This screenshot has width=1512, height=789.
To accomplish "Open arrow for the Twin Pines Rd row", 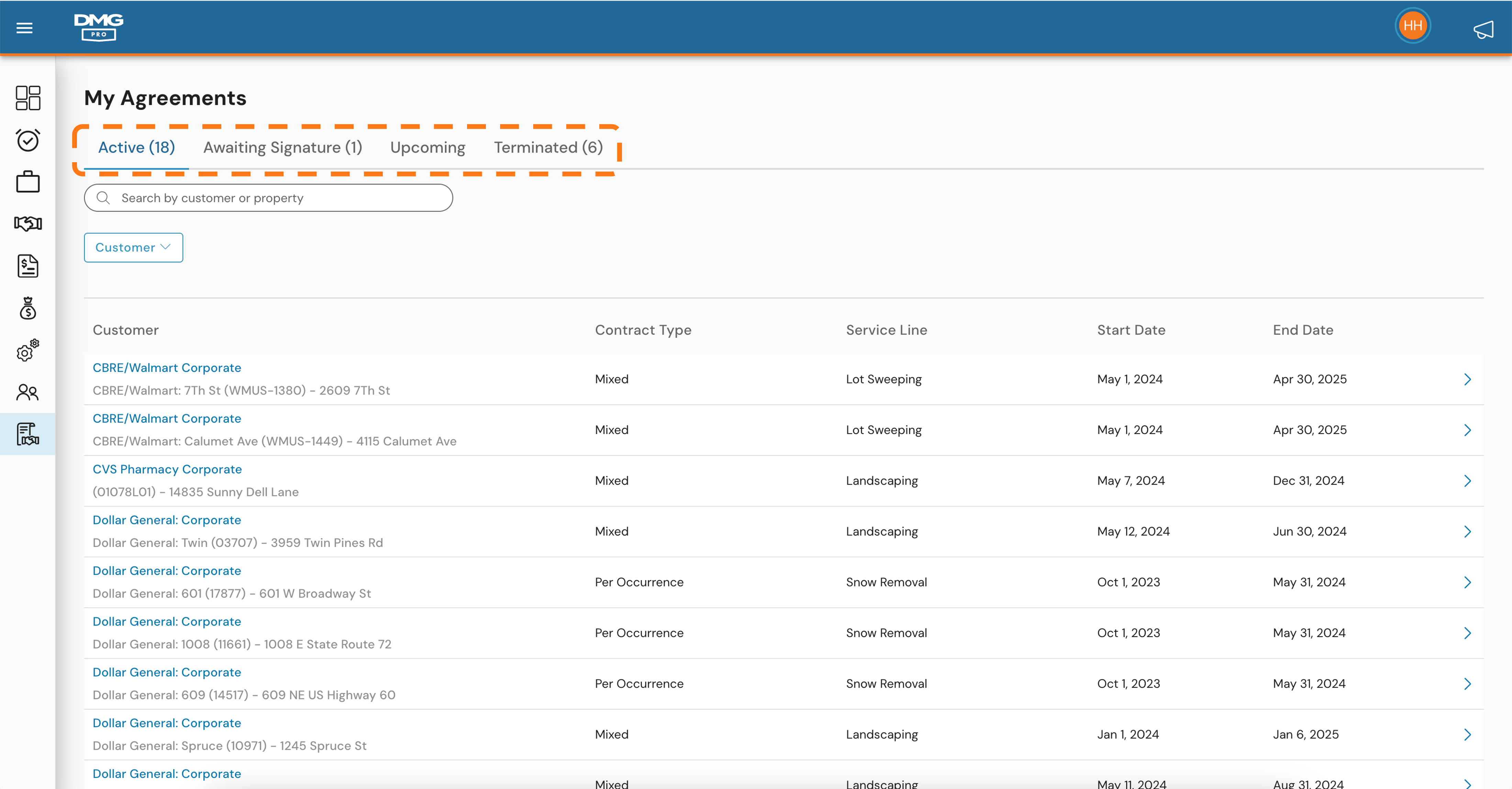I will tap(1467, 532).
